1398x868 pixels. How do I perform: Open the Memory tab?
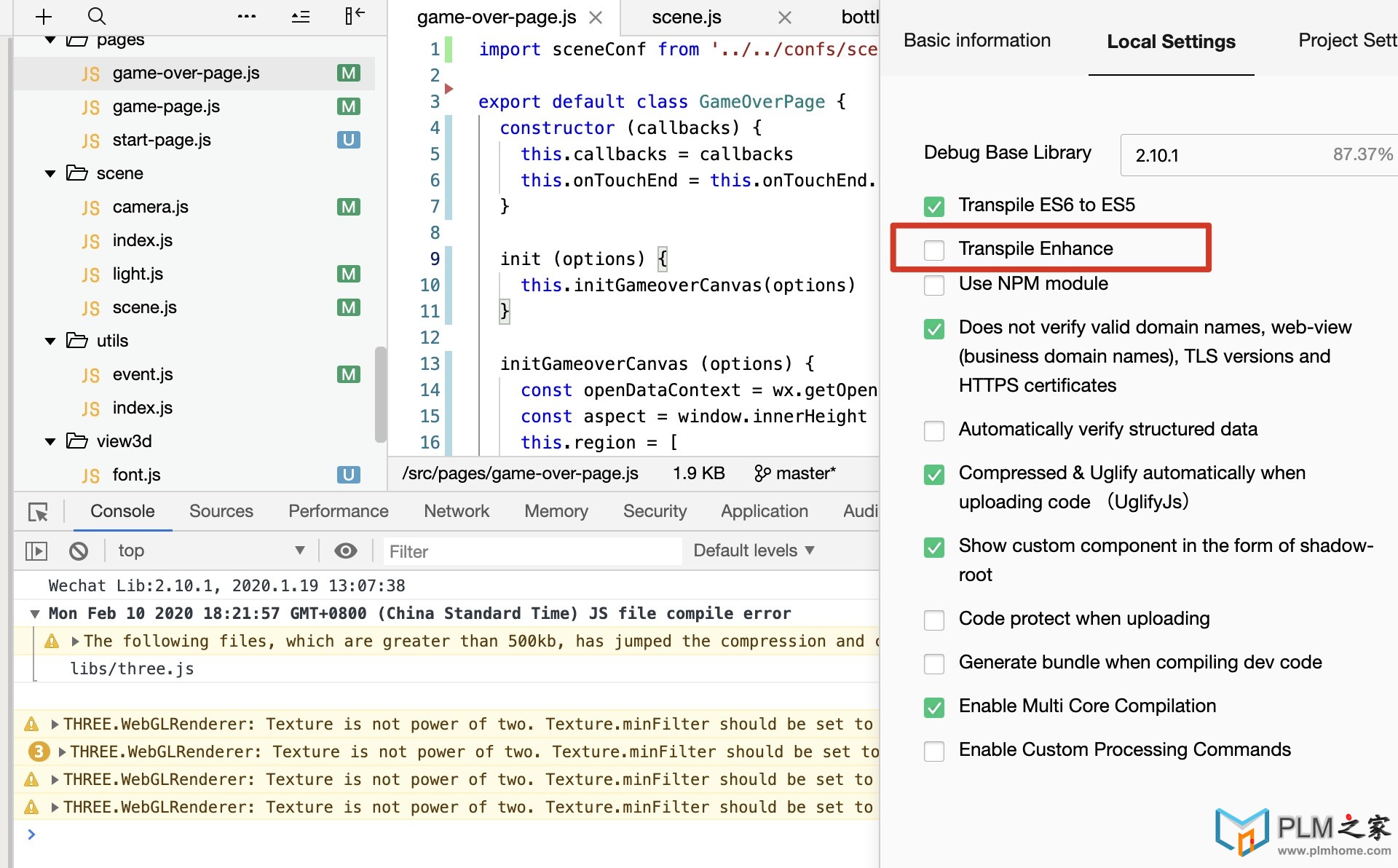(x=556, y=511)
